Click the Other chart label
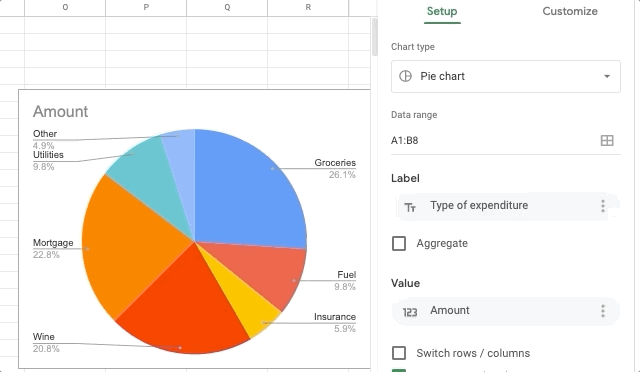Screen dimensions: 640x372 click(45, 134)
